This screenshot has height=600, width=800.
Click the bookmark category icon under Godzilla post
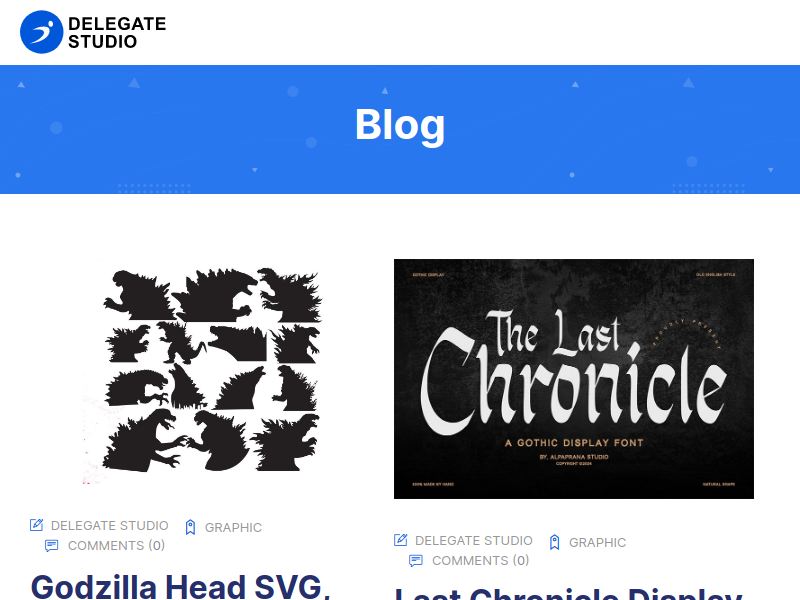pos(190,527)
